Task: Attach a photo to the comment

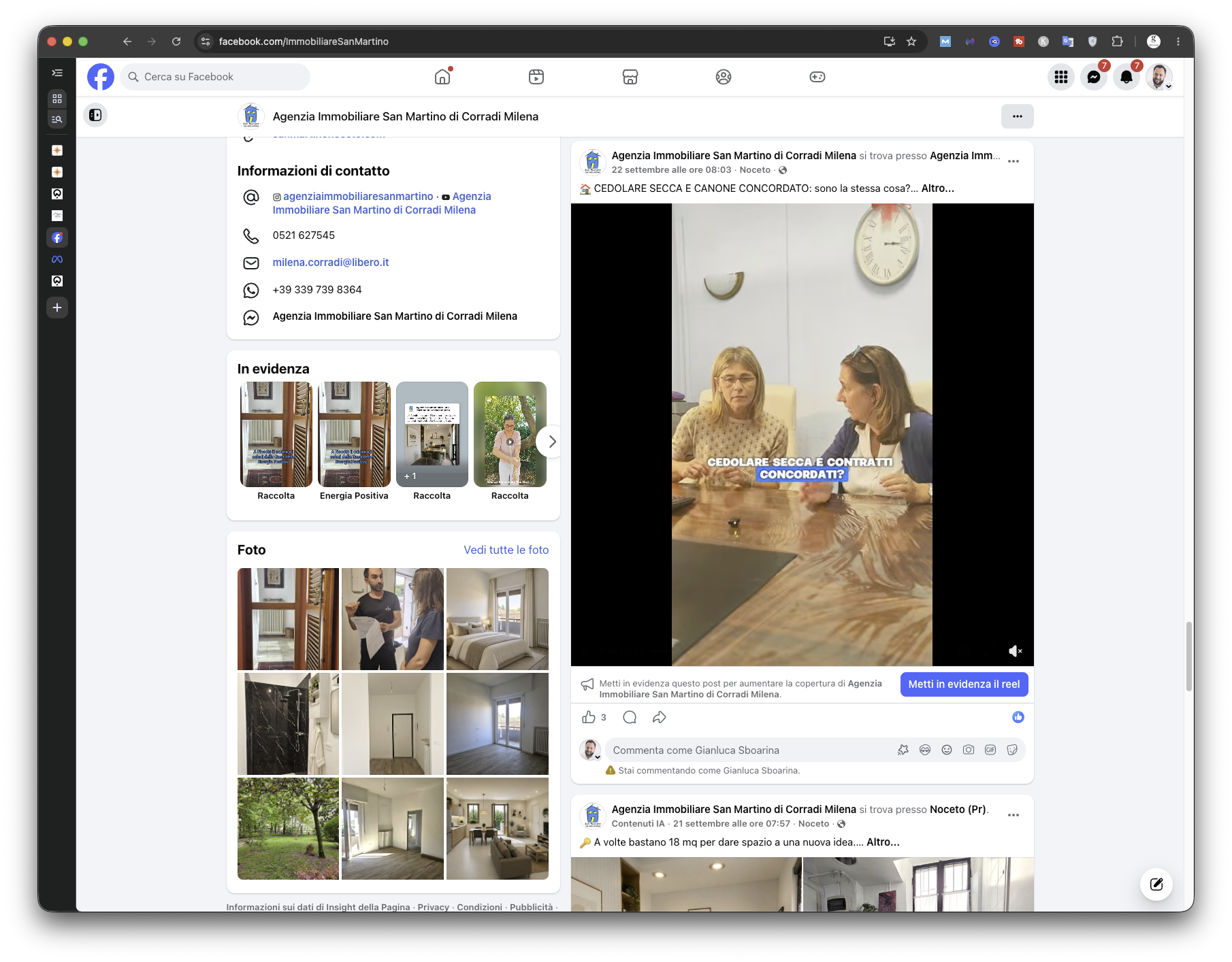Action: point(969,750)
